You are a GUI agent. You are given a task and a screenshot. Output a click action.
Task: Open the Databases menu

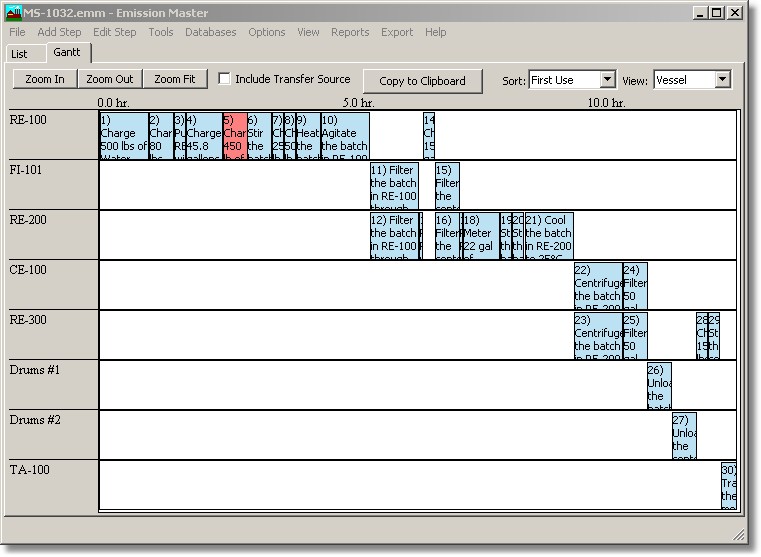[211, 32]
